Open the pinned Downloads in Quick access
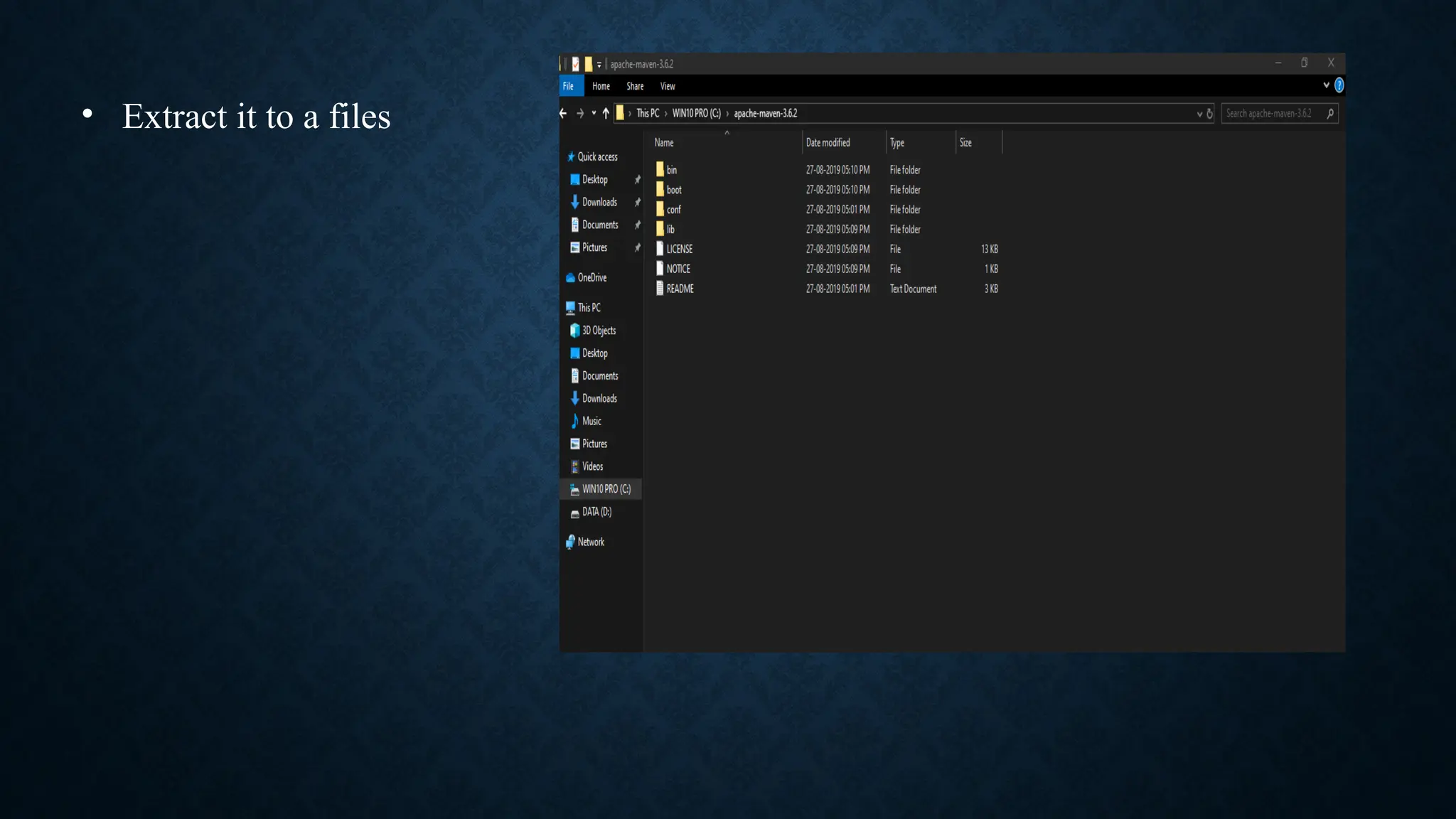The image size is (1456, 819). pos(599,202)
